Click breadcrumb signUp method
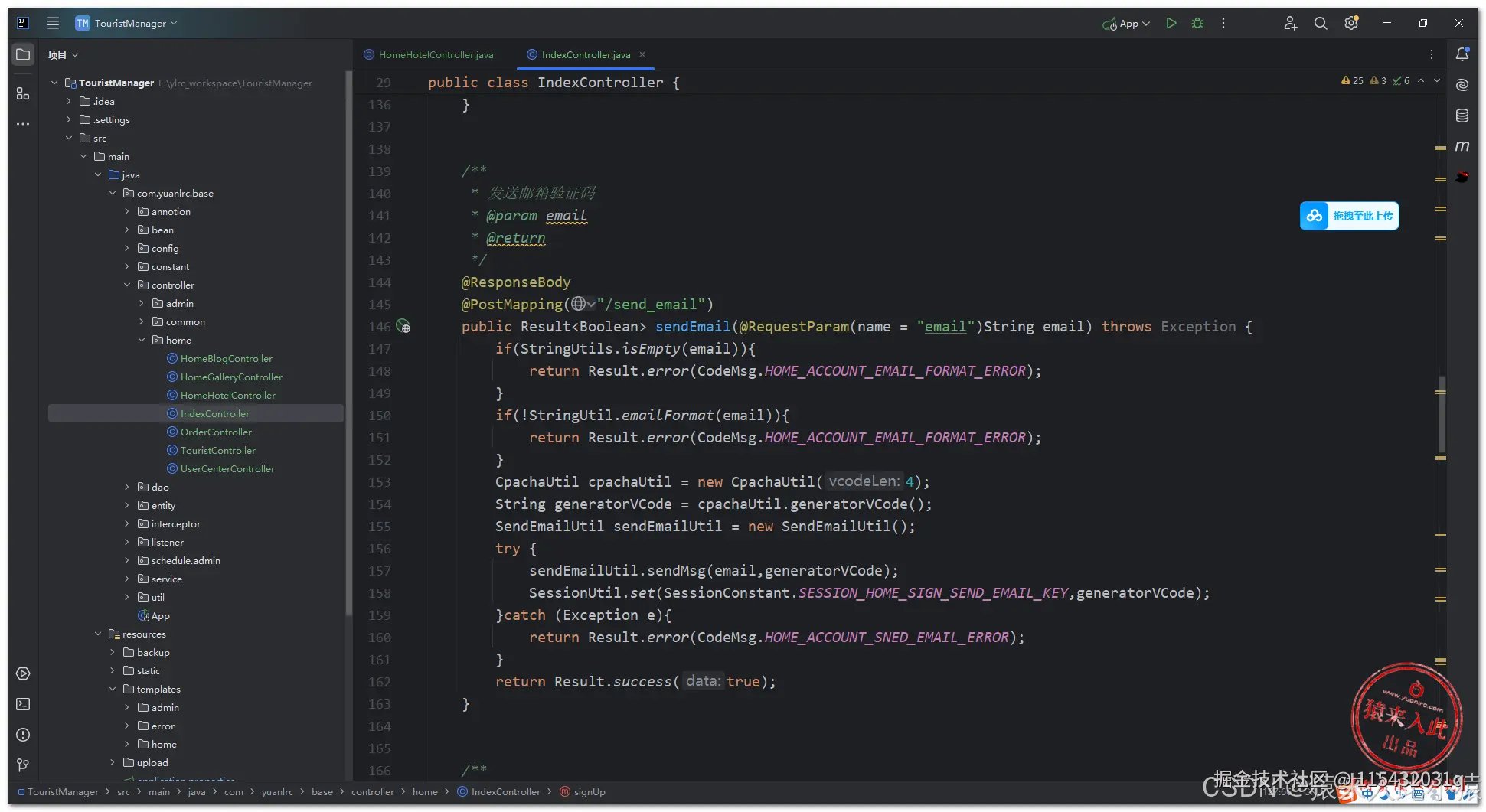1486x812 pixels. [583, 791]
